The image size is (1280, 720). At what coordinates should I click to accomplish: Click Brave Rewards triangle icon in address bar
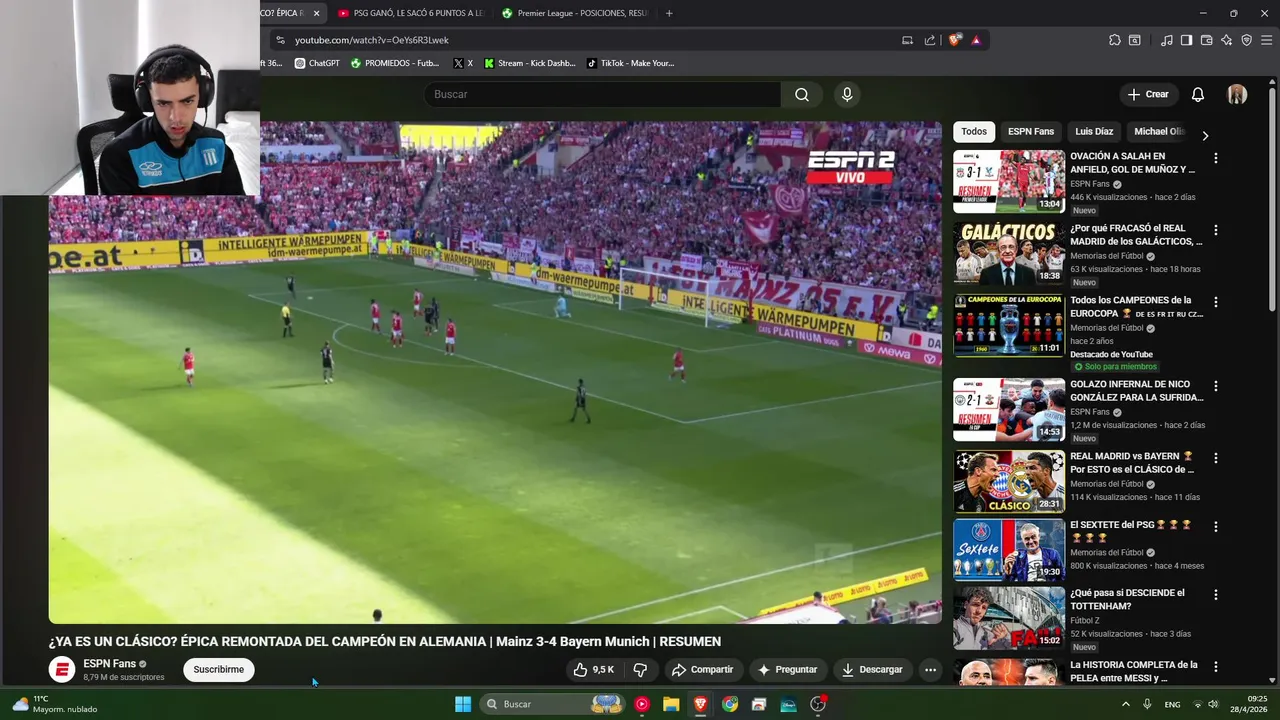point(976,40)
